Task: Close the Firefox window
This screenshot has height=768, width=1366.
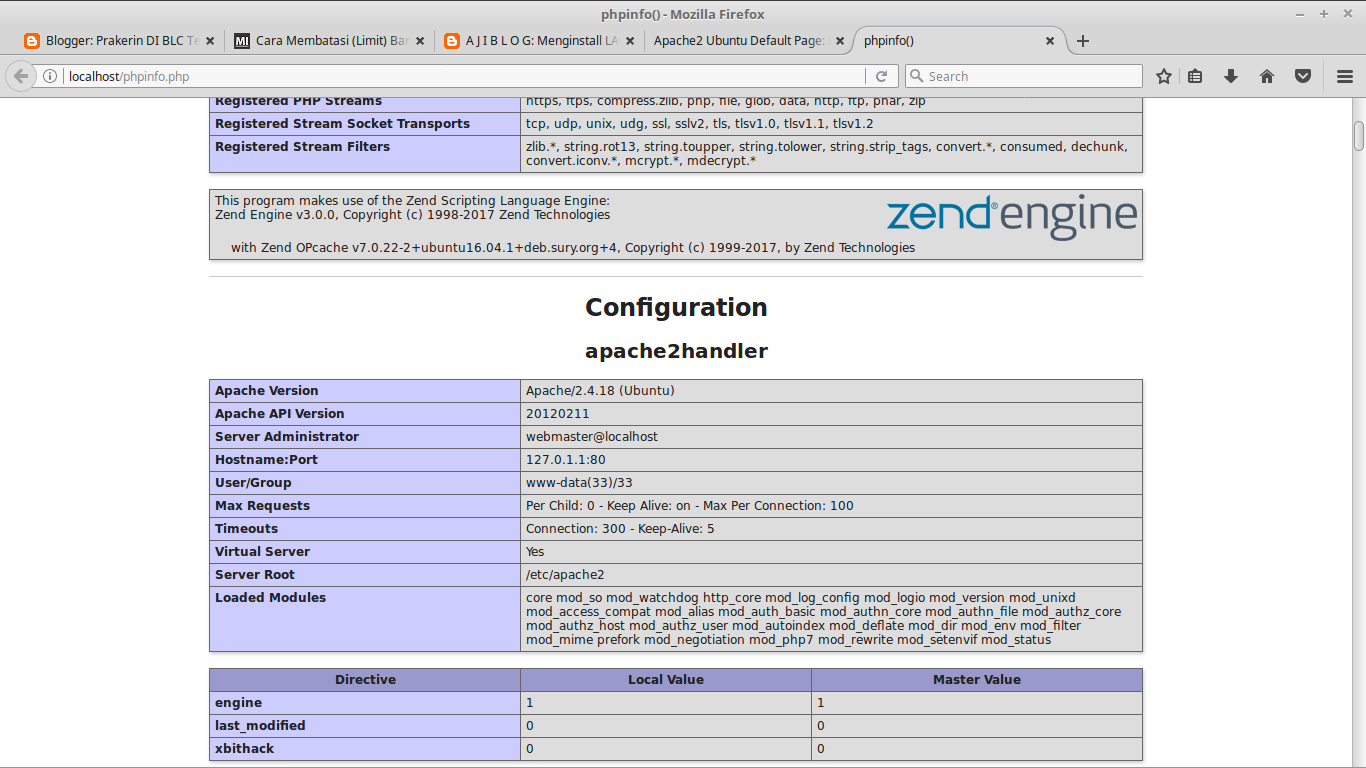Action: [1345, 14]
